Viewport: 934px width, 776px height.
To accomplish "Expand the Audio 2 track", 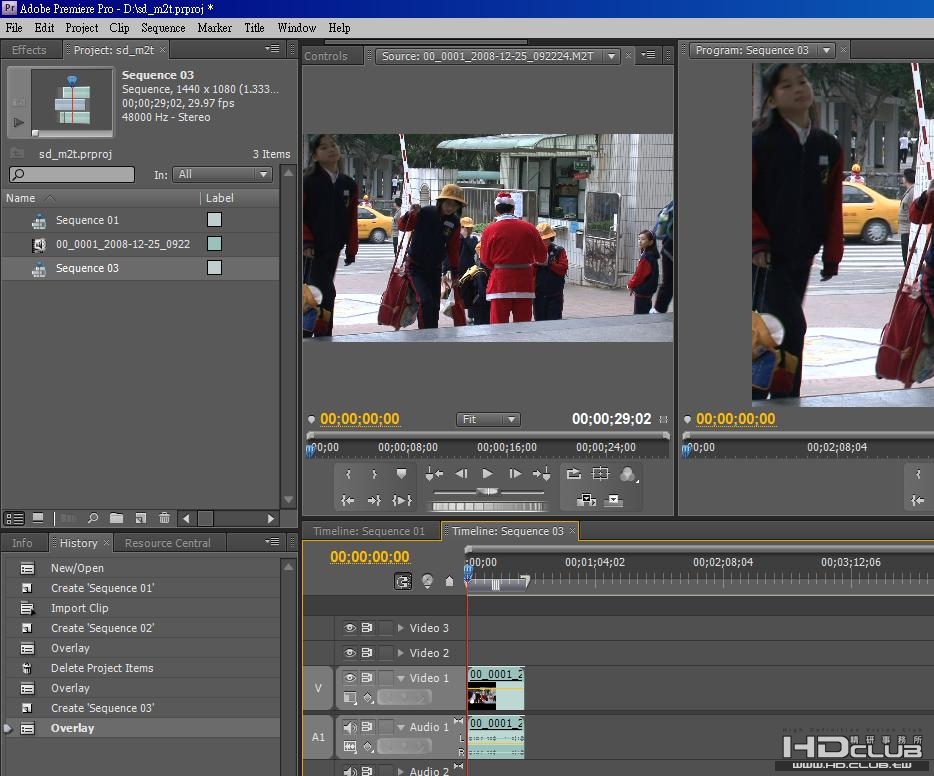I will [400, 771].
